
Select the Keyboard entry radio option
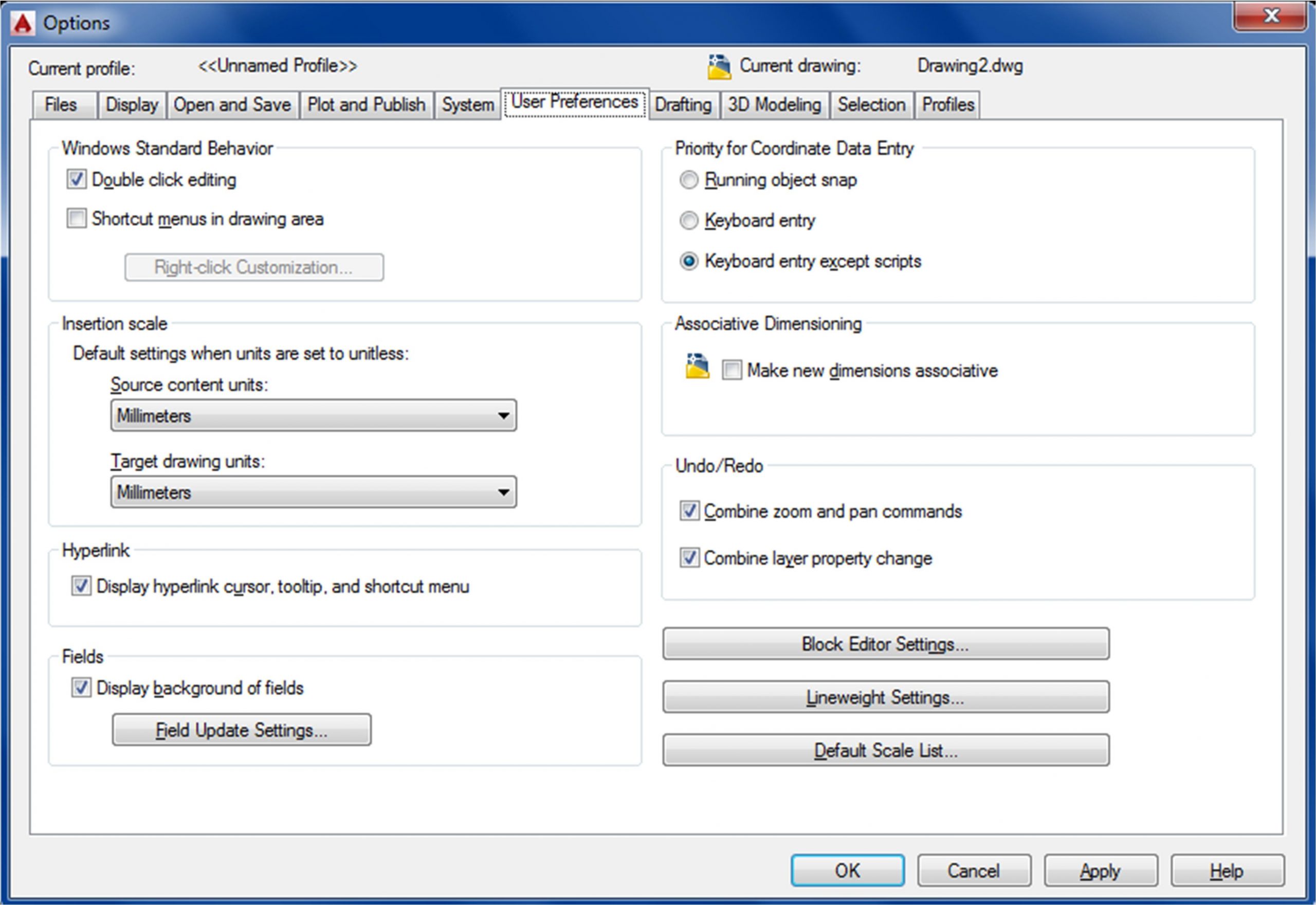689,221
